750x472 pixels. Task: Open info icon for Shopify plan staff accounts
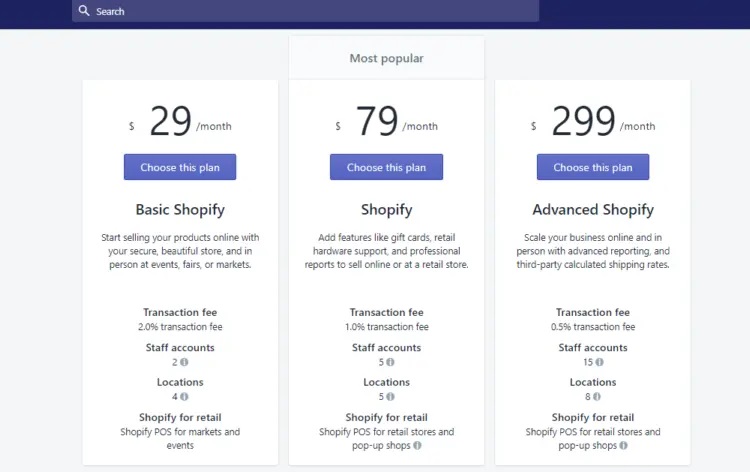click(390, 362)
